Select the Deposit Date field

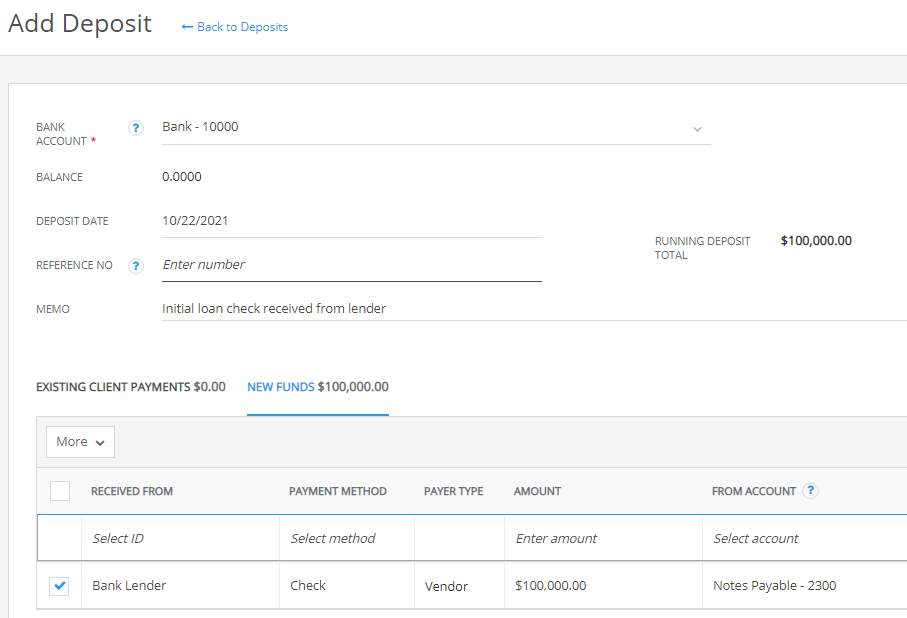click(350, 220)
